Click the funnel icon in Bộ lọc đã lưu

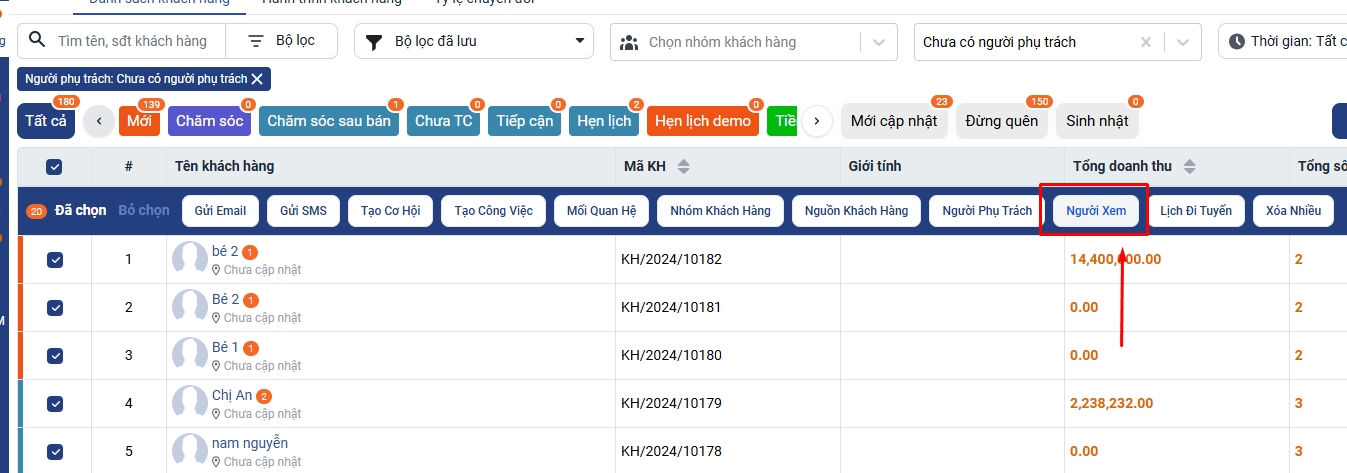pos(374,42)
